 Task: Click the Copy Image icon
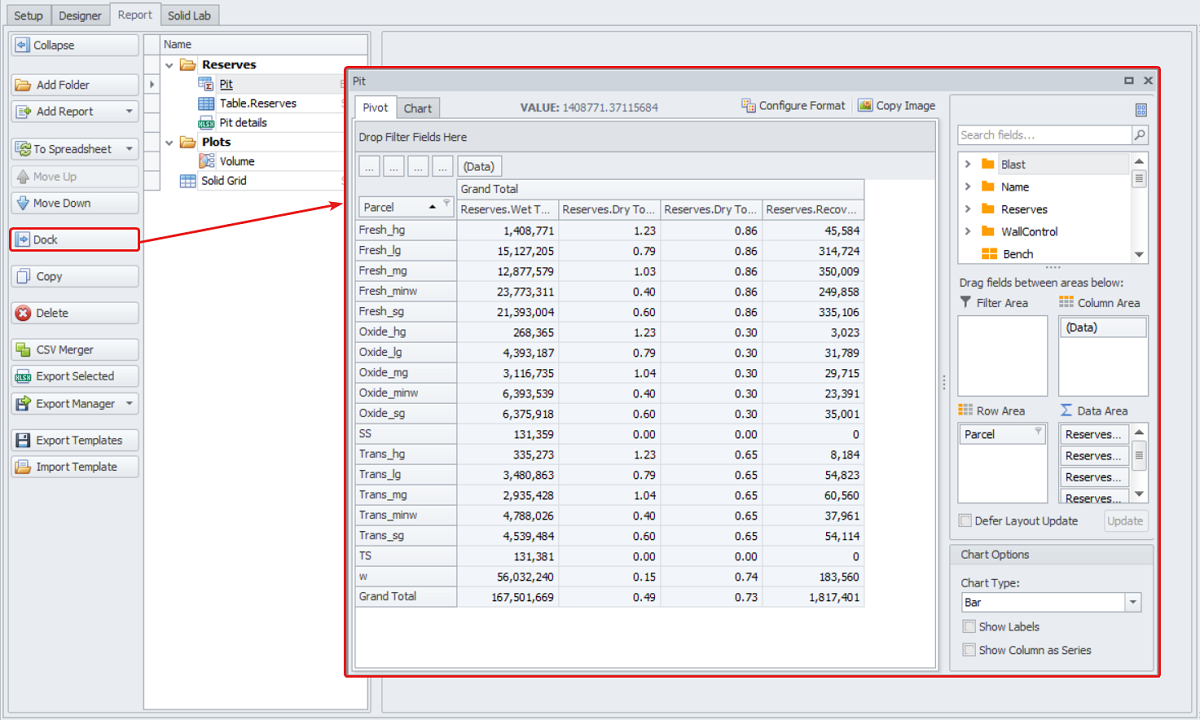coord(866,106)
